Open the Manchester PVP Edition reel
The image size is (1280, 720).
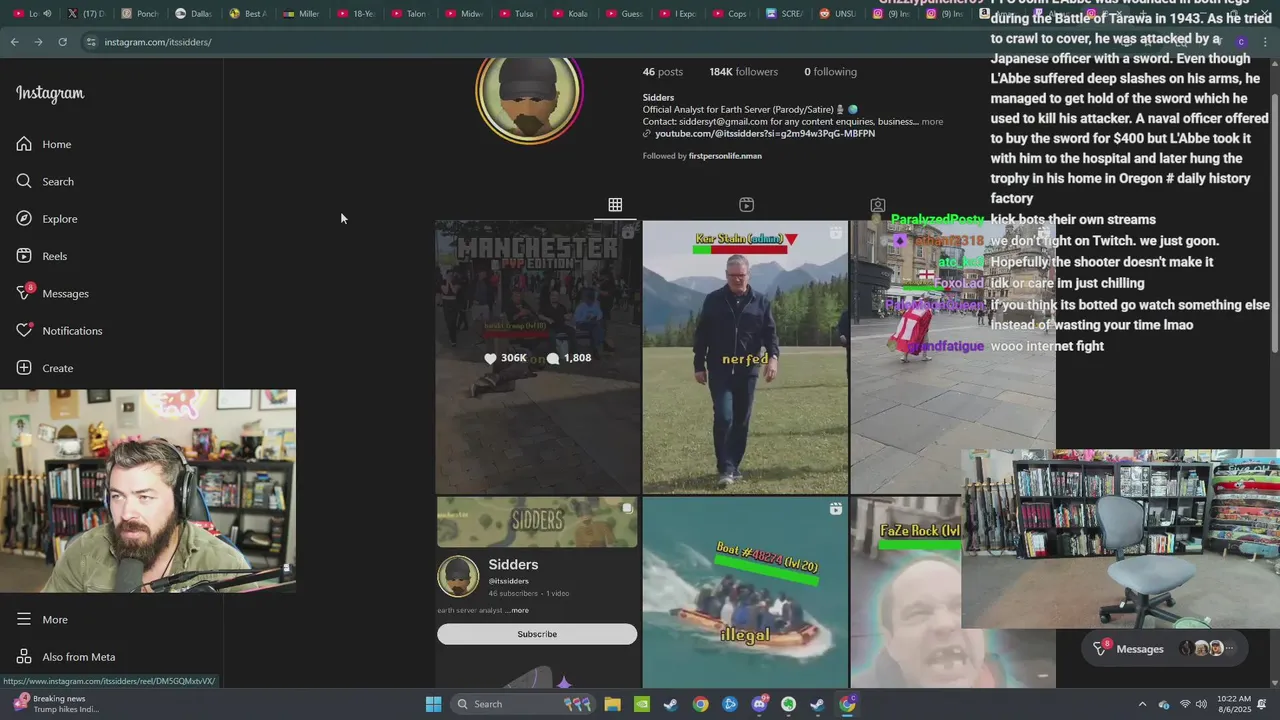[538, 357]
